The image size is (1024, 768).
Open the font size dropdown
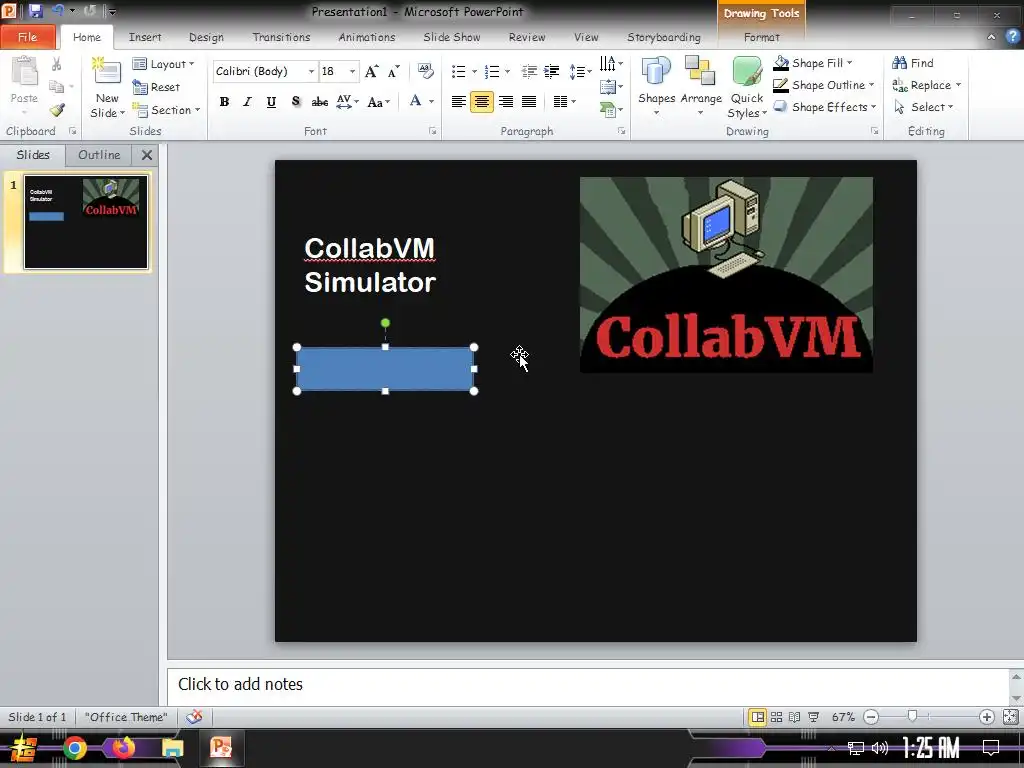(x=352, y=71)
